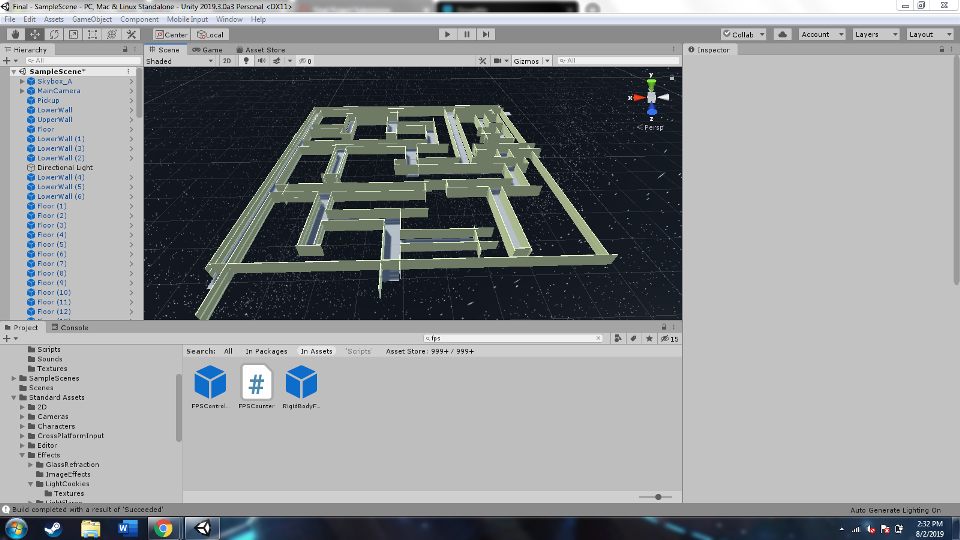The image size is (960, 540).
Task: Select the Rotate tool
Action: pyautogui.click(x=53, y=34)
